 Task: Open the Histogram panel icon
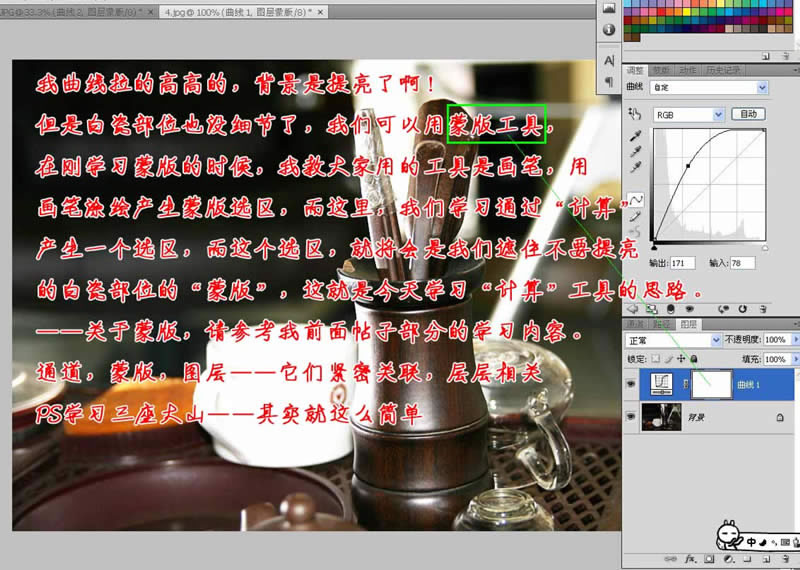tap(609, 8)
